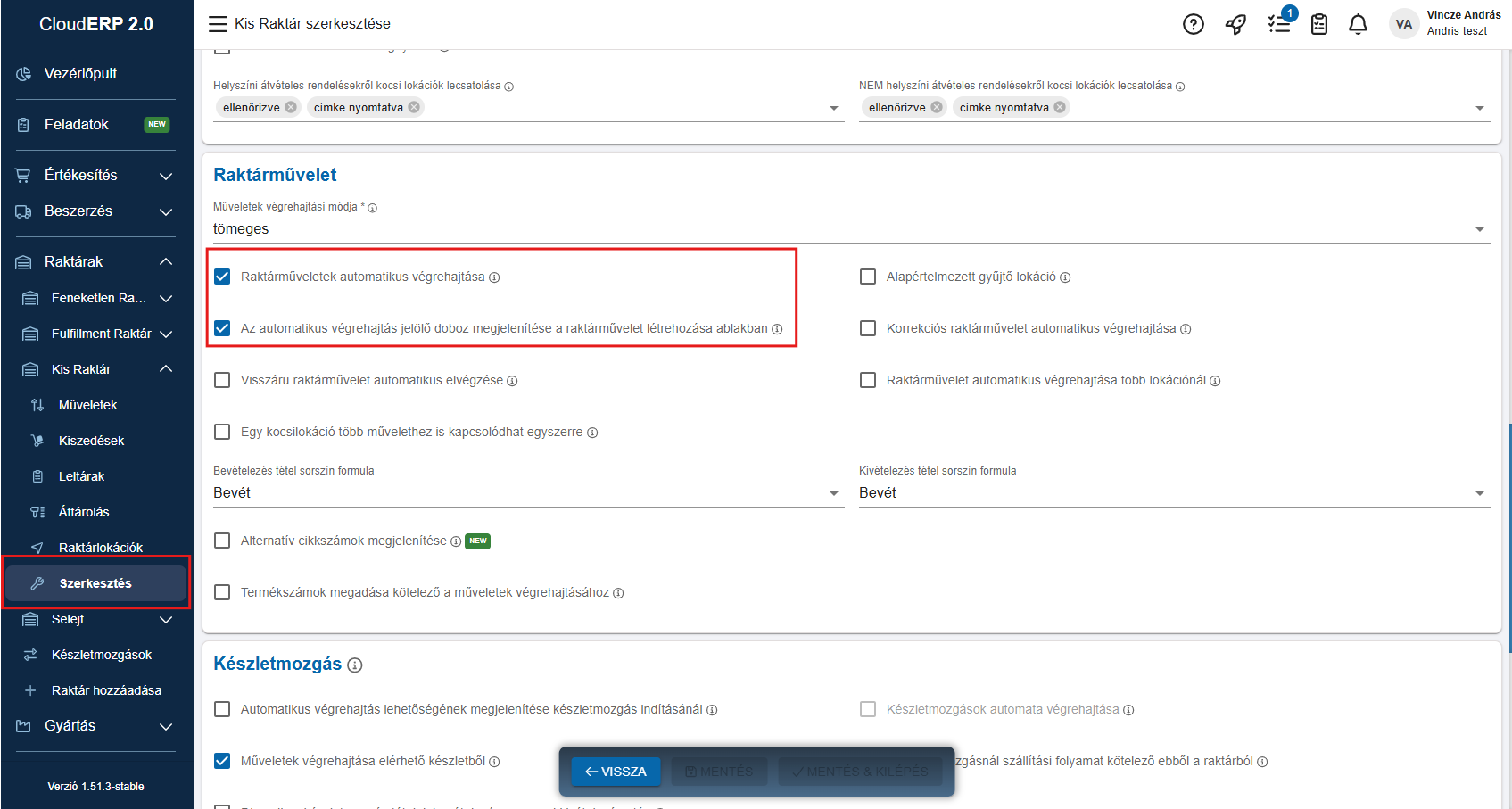Open 'Műveletek végrehajtási módja' dropdown

tap(851, 229)
